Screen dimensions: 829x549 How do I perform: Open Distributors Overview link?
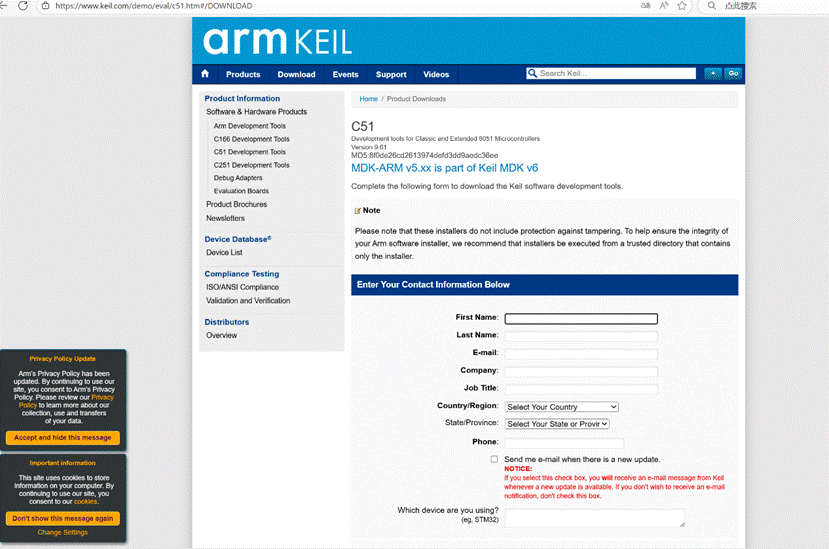222,335
